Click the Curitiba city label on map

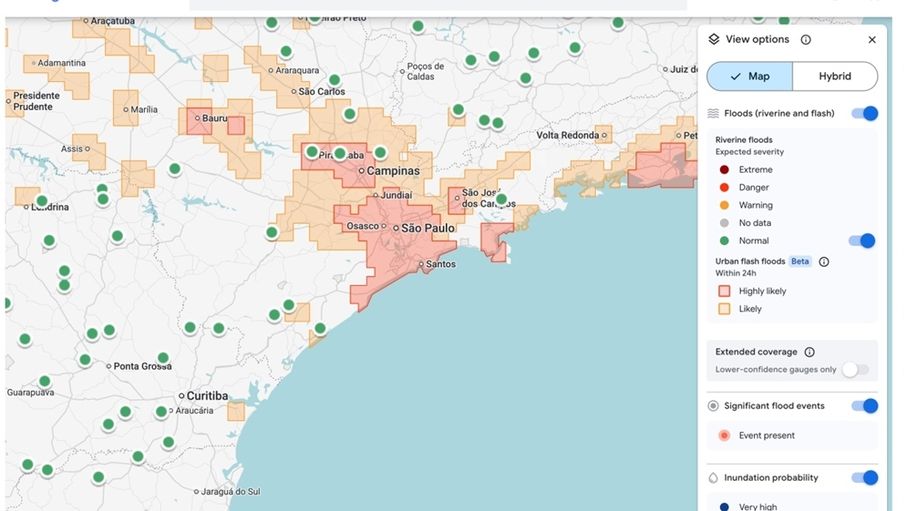pyautogui.click(x=207, y=396)
